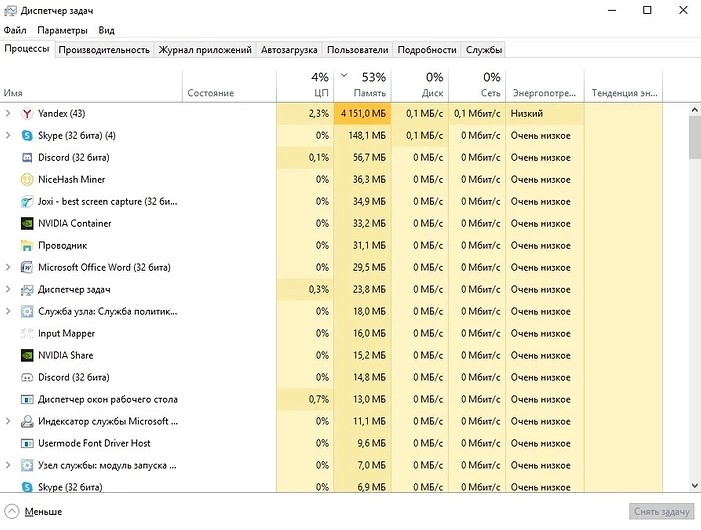This screenshot has height=530, width=701.
Task: Click the NVIDIA Share process icon
Action: [27, 355]
